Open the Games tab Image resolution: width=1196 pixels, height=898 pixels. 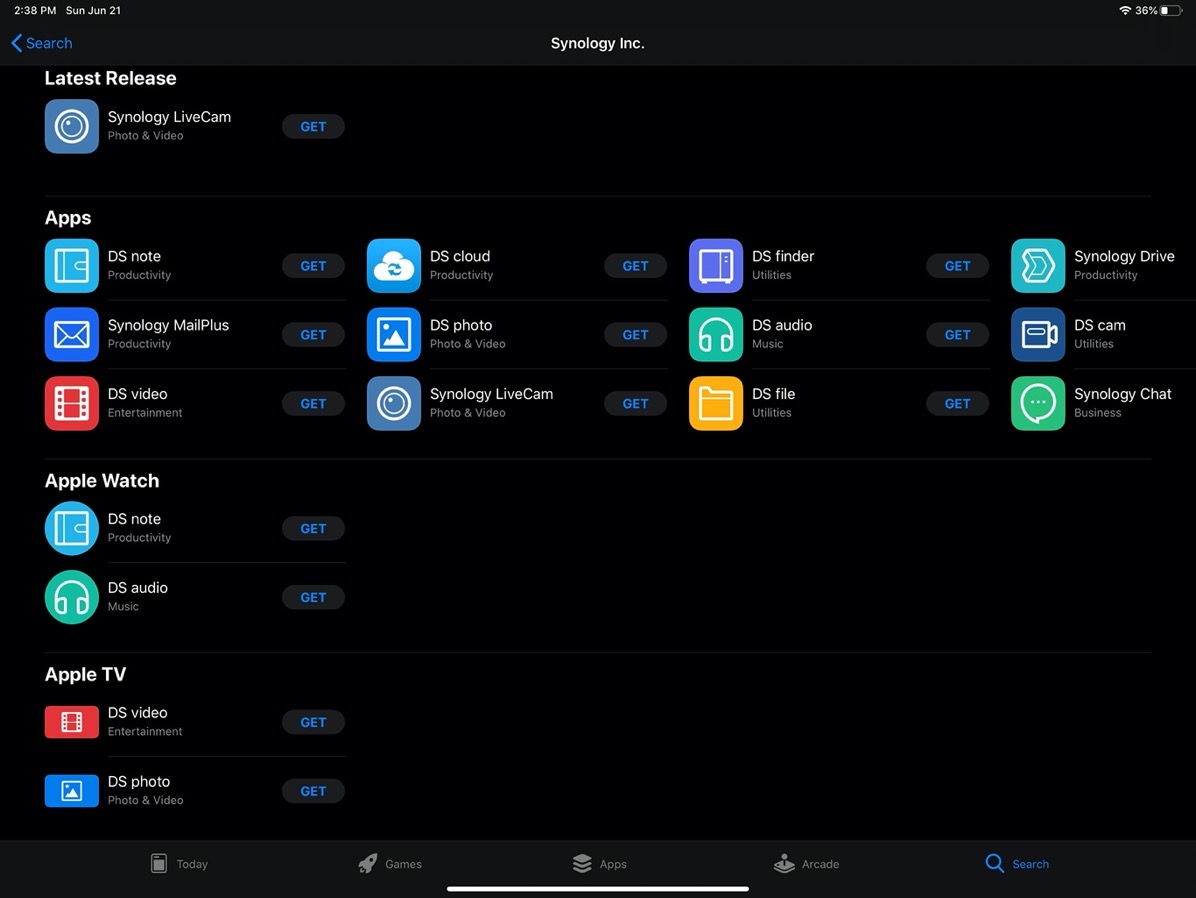pos(390,864)
